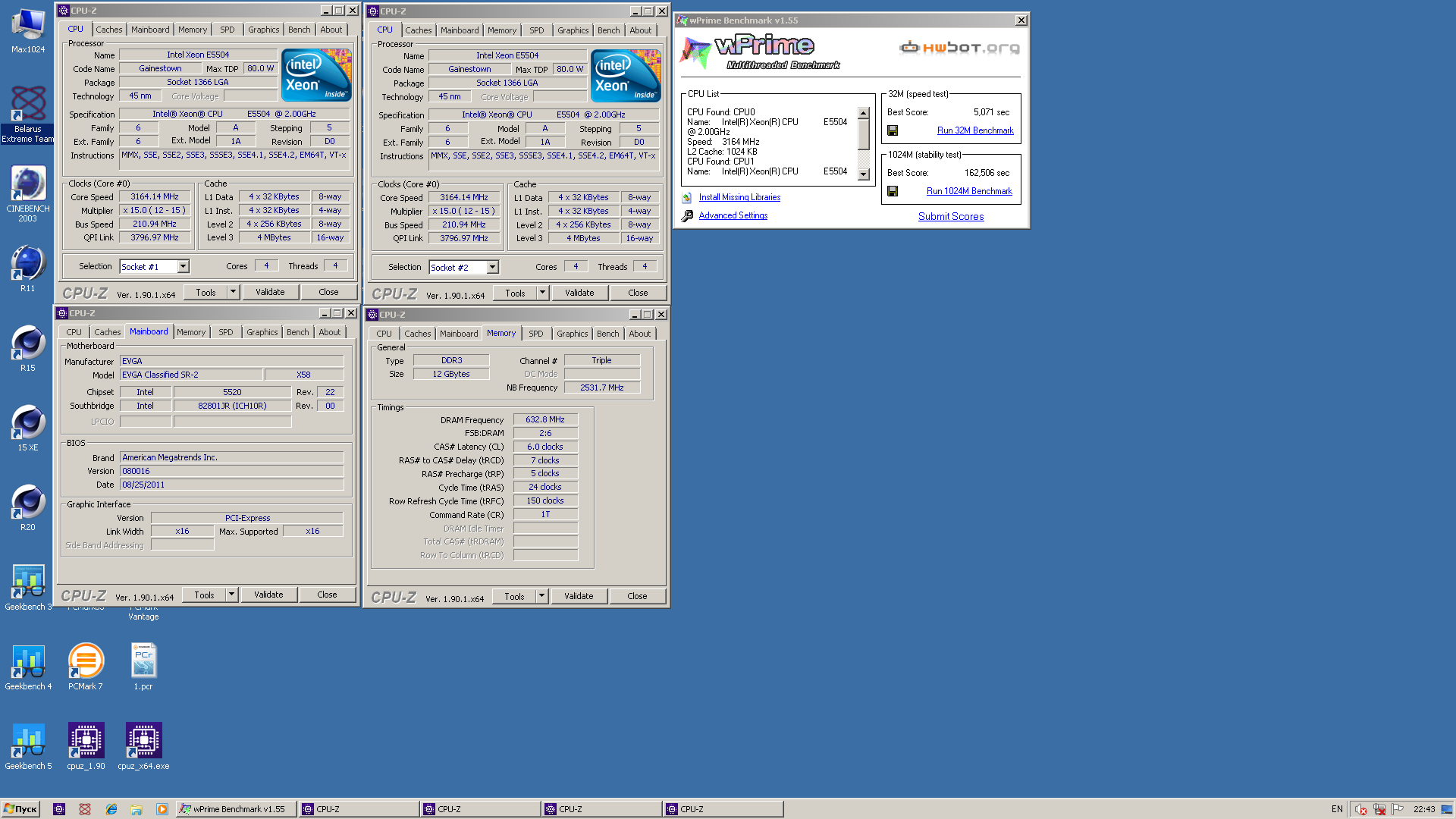
Task: Click the save icon for the 1024M score
Action: click(x=893, y=191)
